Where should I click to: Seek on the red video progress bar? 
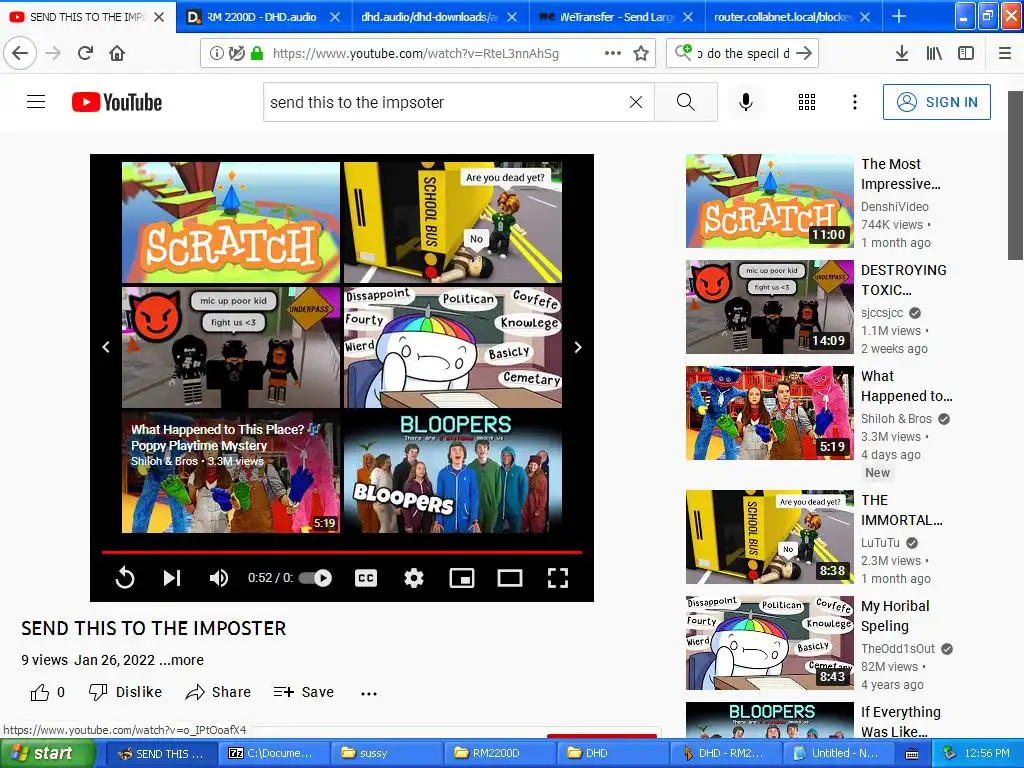tap(342, 552)
